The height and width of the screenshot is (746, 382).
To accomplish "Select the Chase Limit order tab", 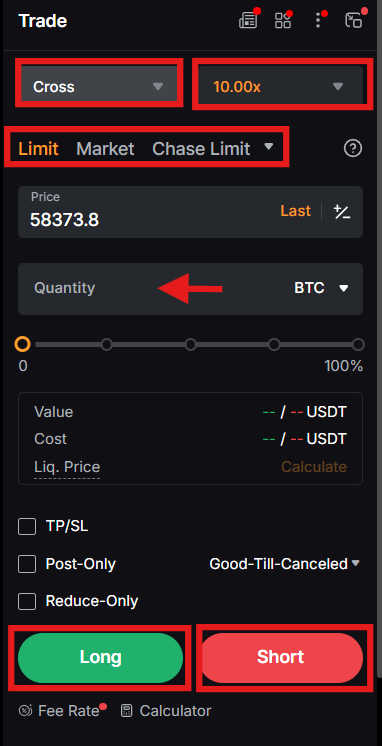I will pos(201,149).
